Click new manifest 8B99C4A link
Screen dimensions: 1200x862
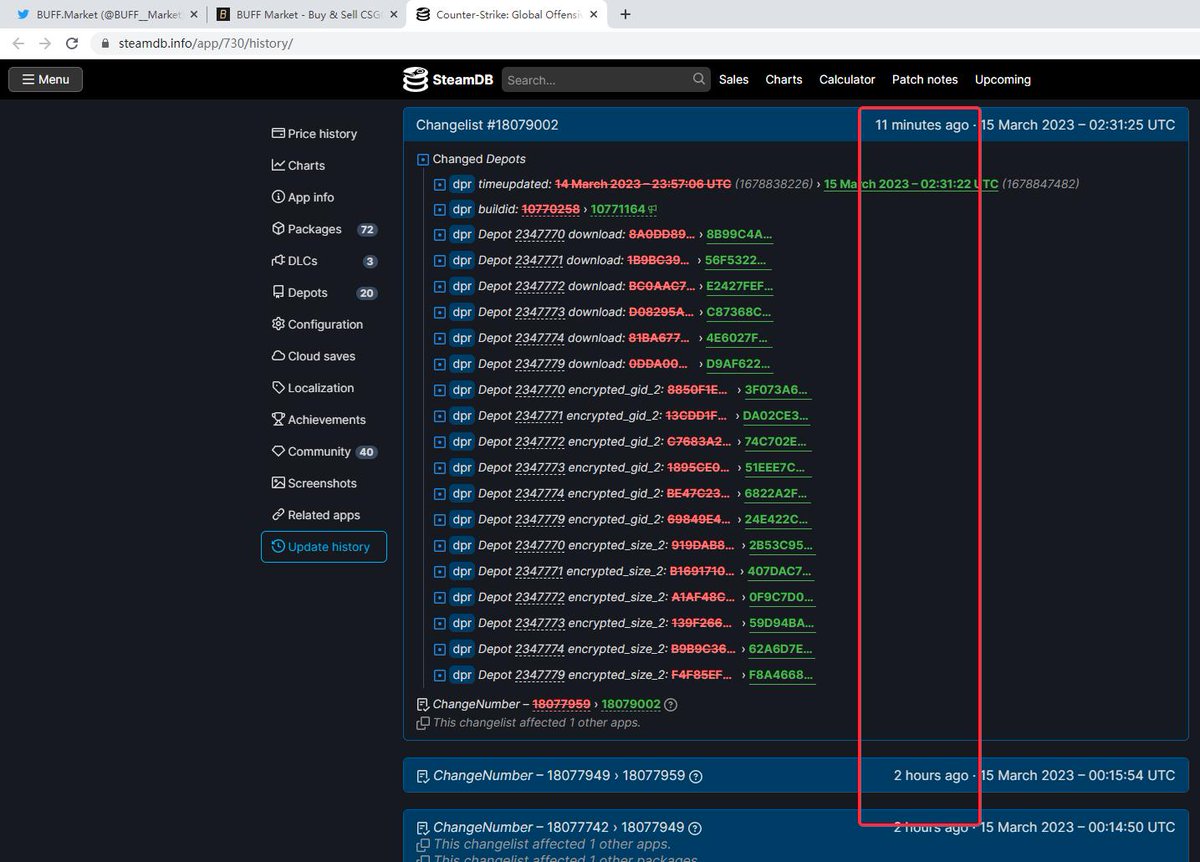(x=739, y=235)
